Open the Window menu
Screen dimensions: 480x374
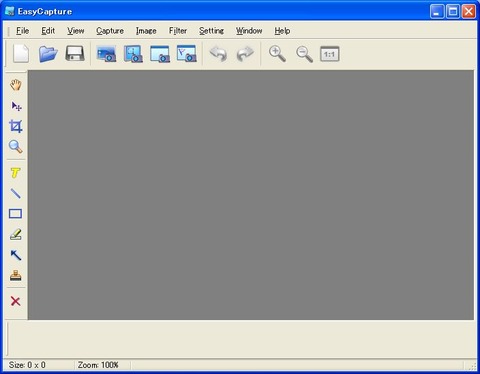[249, 31]
